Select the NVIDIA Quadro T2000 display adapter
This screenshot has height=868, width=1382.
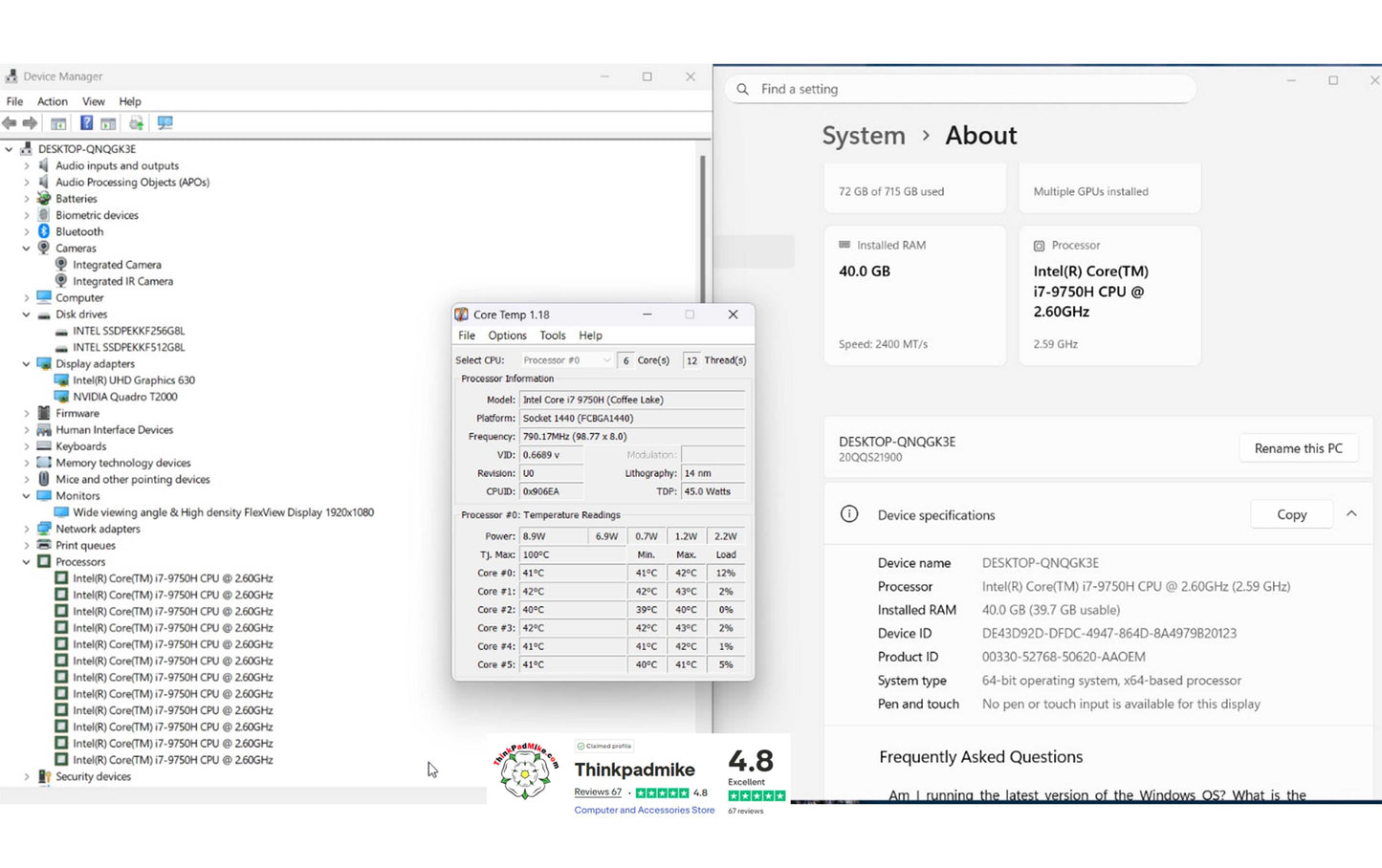pos(124,397)
